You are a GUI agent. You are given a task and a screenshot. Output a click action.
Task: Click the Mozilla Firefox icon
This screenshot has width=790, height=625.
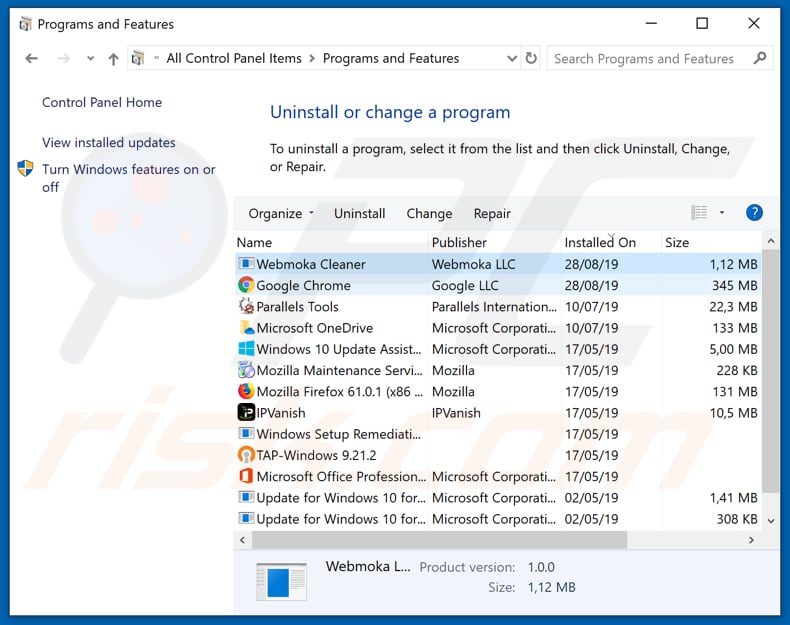[246, 391]
